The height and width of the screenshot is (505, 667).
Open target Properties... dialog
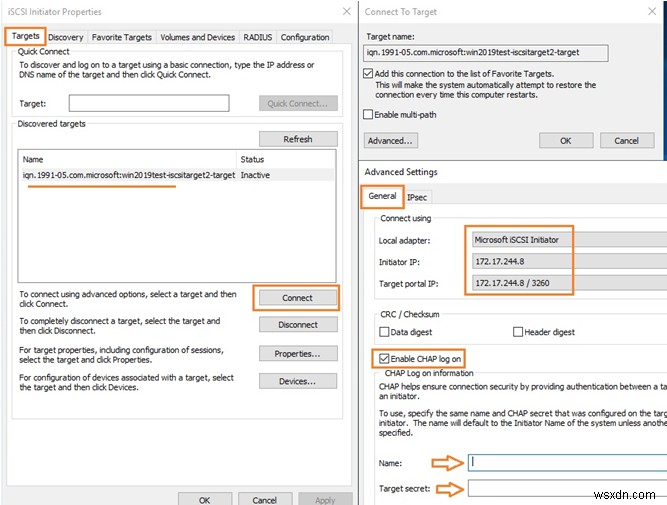[x=297, y=354]
